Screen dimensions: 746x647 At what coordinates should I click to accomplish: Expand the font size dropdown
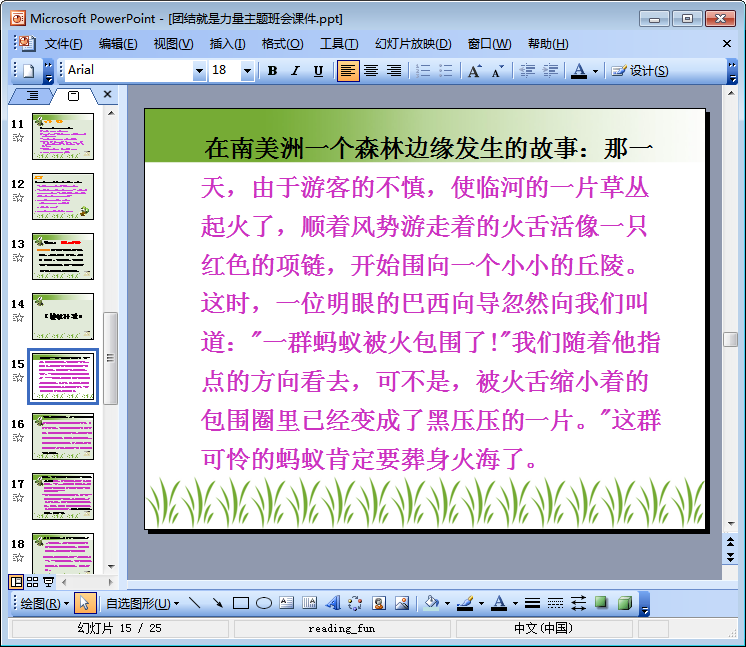(x=248, y=71)
